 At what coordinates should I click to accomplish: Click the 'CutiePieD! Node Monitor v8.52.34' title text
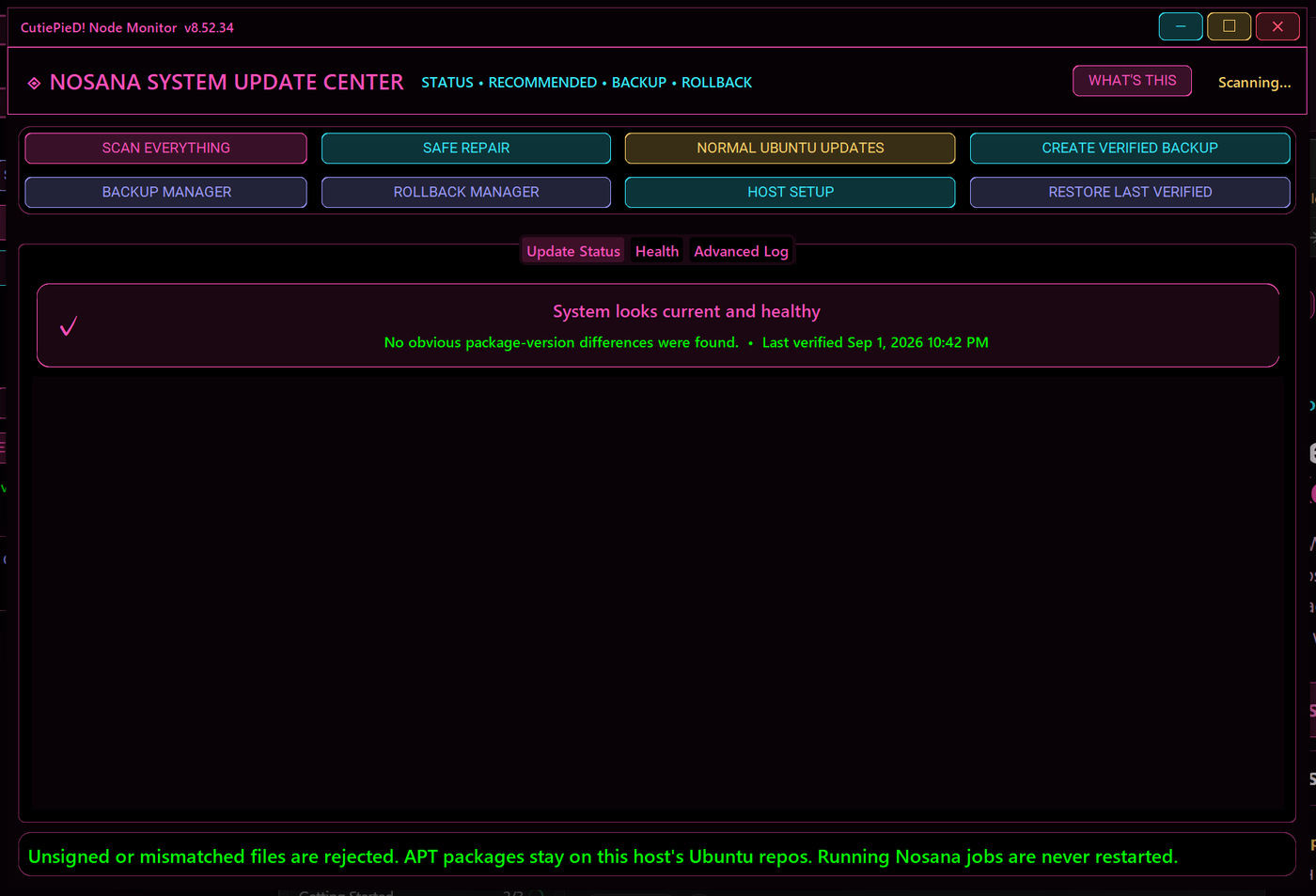click(127, 27)
